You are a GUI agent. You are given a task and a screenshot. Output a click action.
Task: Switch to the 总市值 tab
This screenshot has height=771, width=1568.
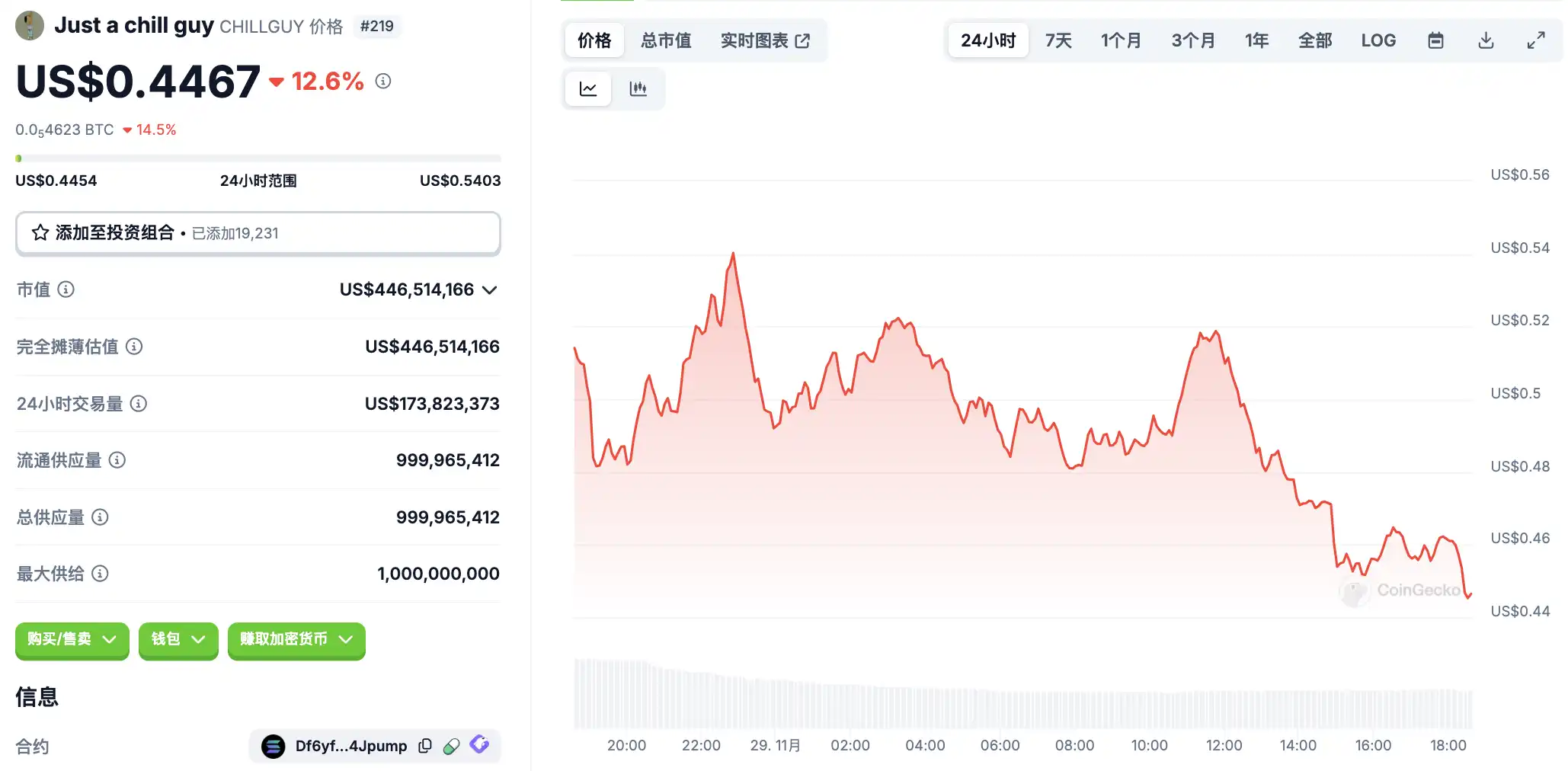click(x=666, y=40)
